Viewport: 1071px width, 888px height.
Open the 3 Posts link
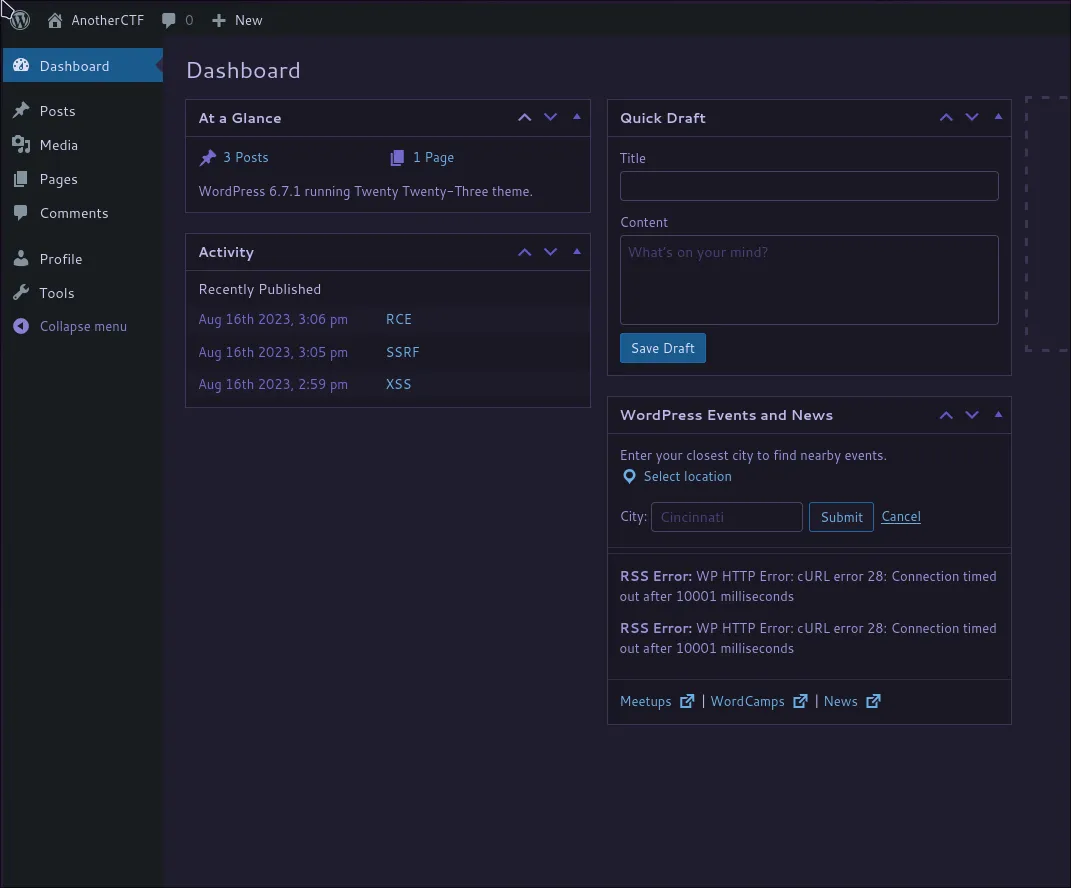coord(246,158)
